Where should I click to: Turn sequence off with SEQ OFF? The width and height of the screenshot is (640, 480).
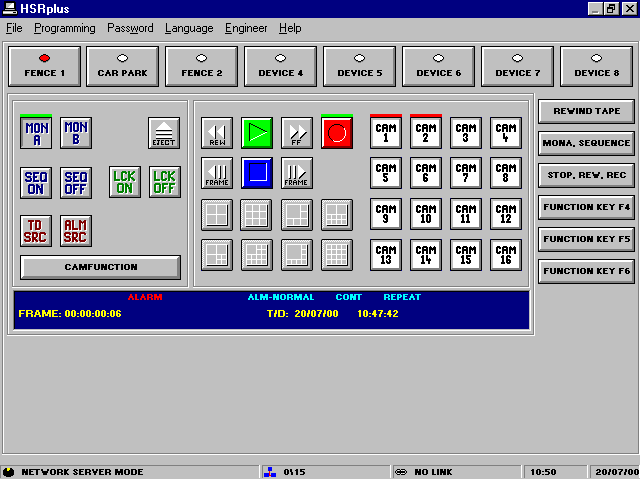(x=76, y=182)
